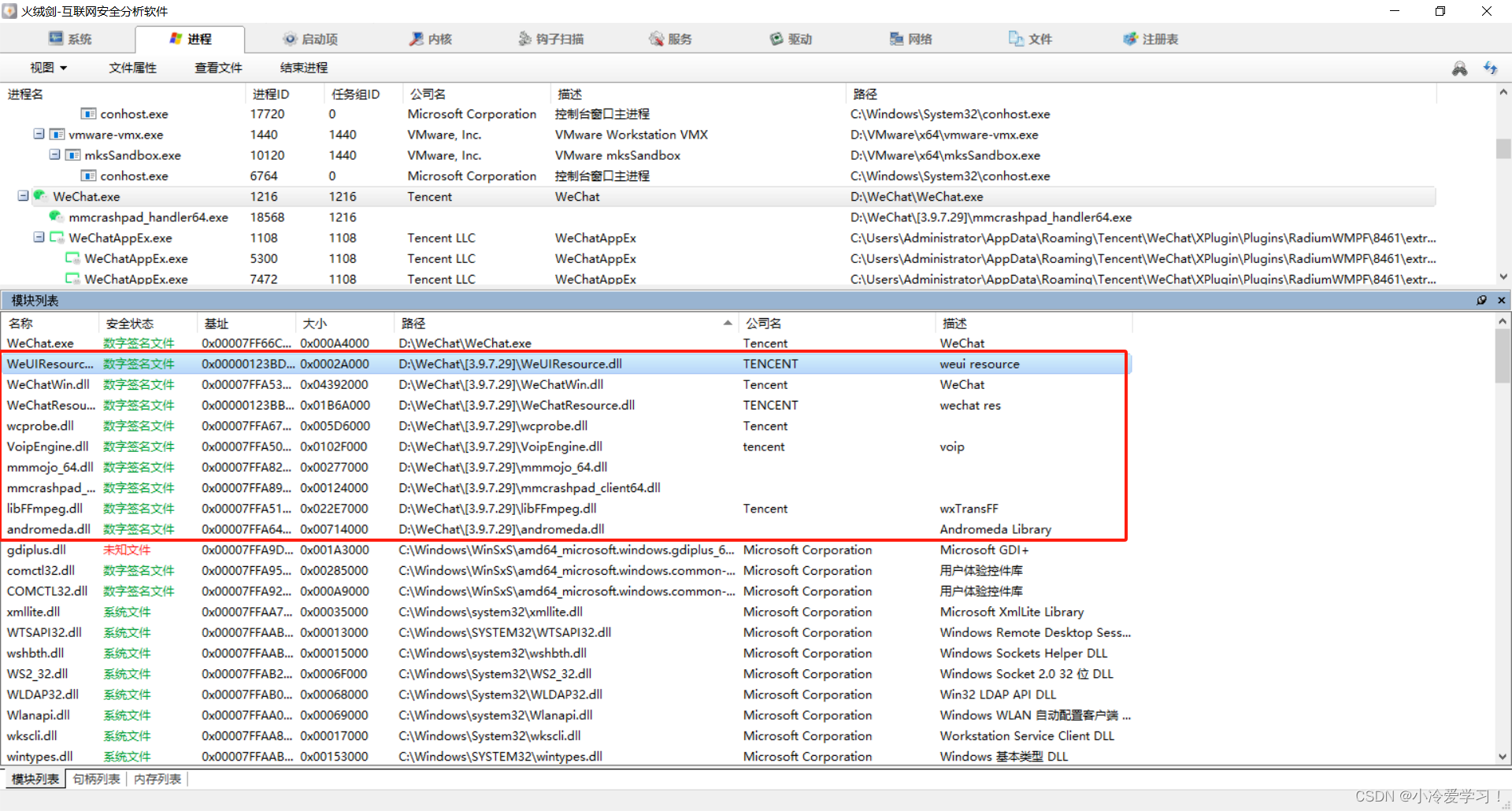The height and width of the screenshot is (811, 1512).
Task: Open the 视图 dropdown menu
Action: pos(48,68)
